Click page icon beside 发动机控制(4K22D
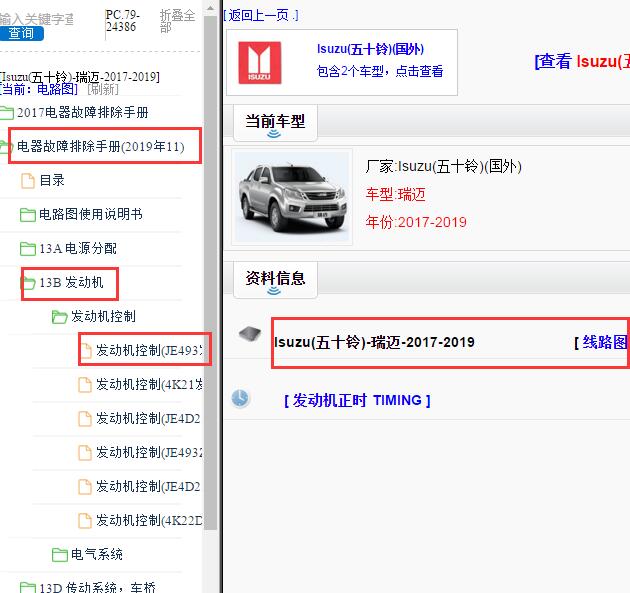 pyautogui.click(x=84, y=521)
